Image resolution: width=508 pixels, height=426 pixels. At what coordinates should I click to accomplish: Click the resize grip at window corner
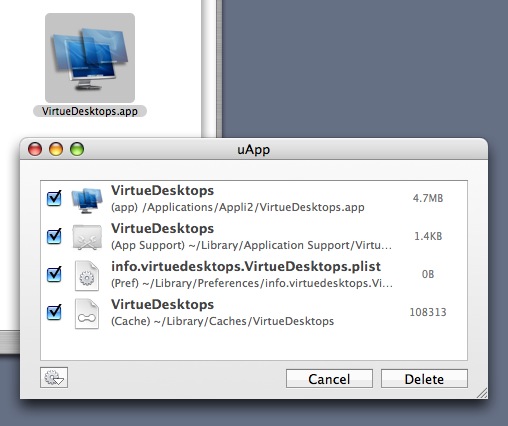pyautogui.click(x=482, y=393)
